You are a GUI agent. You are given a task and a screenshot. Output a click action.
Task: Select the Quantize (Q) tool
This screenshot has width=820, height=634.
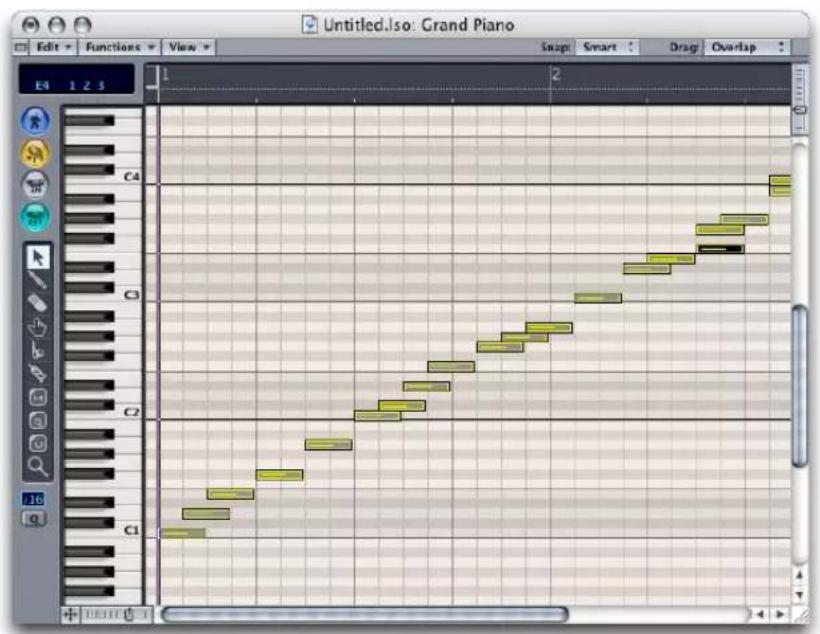(38, 420)
